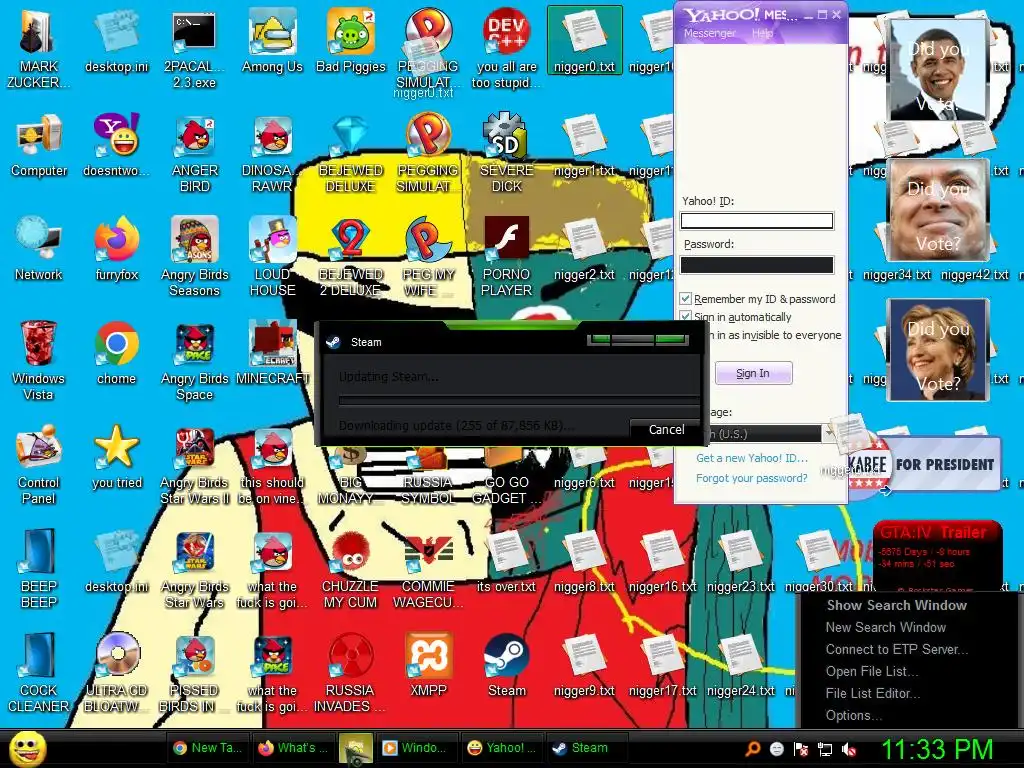Open the 'its over.txt' file
Viewport: 1024px width, 768px height.
pos(506,562)
